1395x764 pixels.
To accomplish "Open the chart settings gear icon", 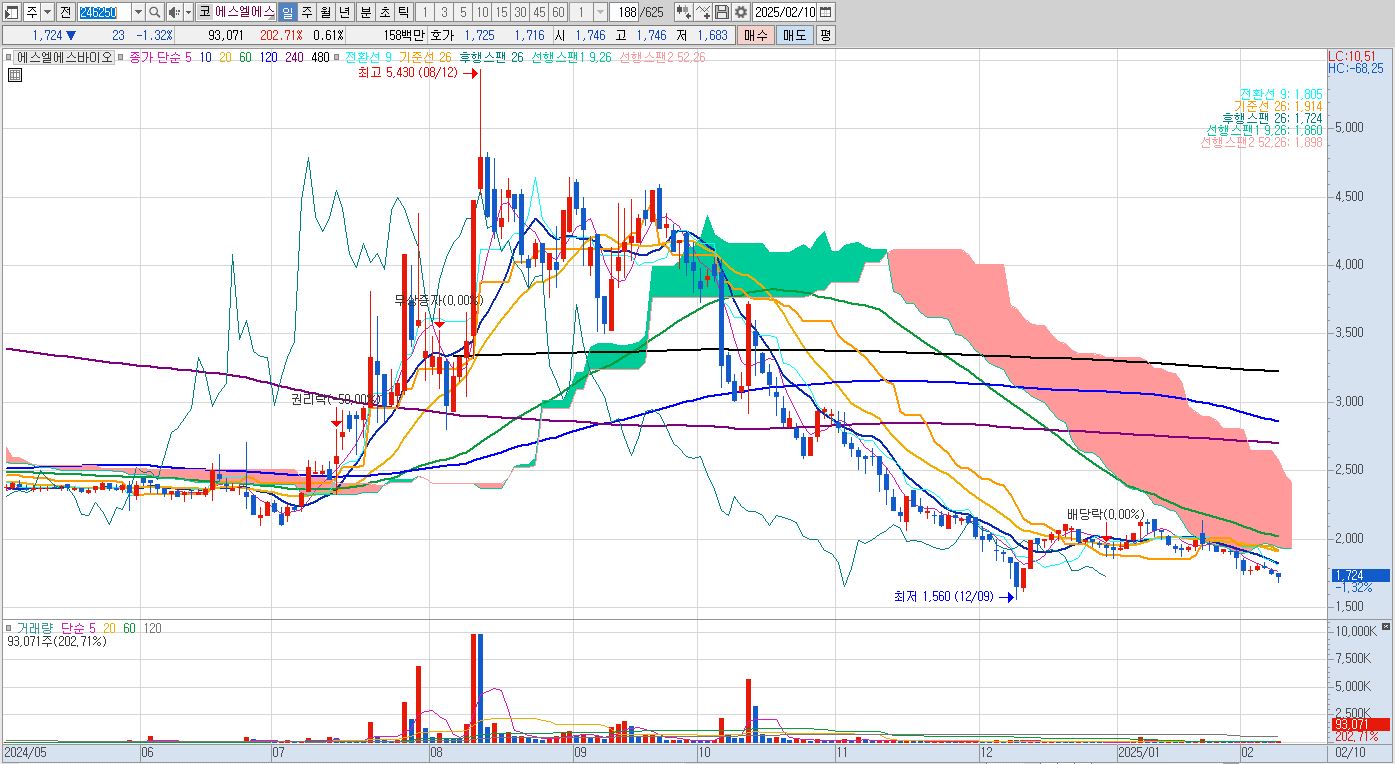I will pos(740,12).
